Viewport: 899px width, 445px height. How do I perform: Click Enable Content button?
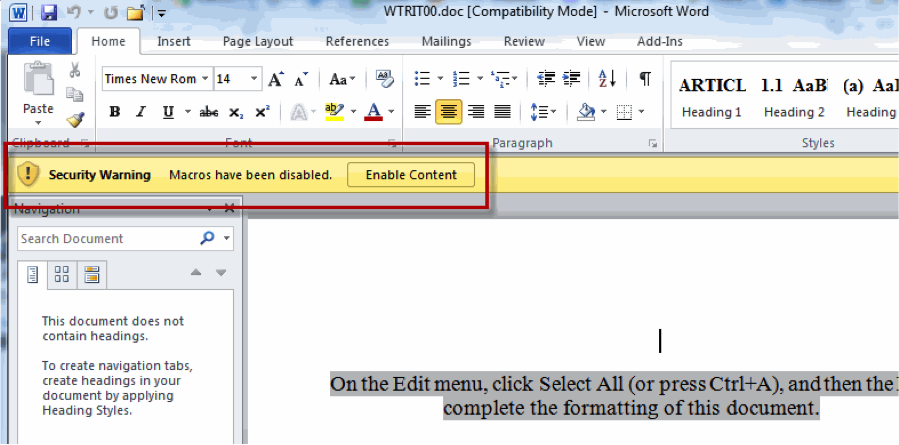point(411,175)
